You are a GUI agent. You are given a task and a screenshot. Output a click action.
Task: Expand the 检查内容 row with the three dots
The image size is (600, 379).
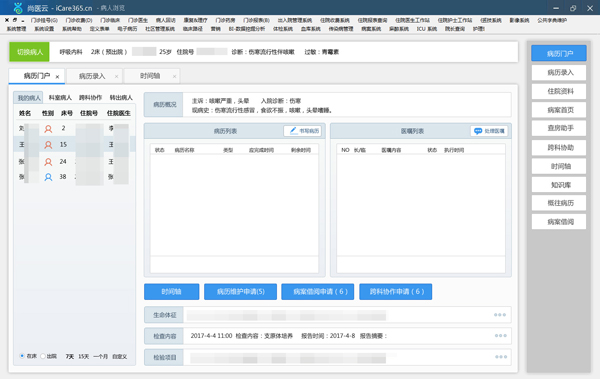(x=501, y=336)
